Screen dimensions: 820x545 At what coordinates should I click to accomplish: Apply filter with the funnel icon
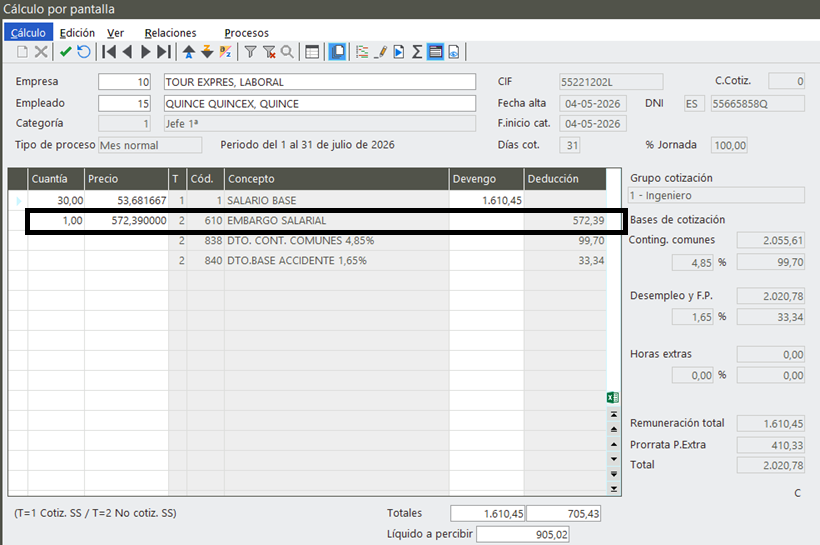(250, 52)
